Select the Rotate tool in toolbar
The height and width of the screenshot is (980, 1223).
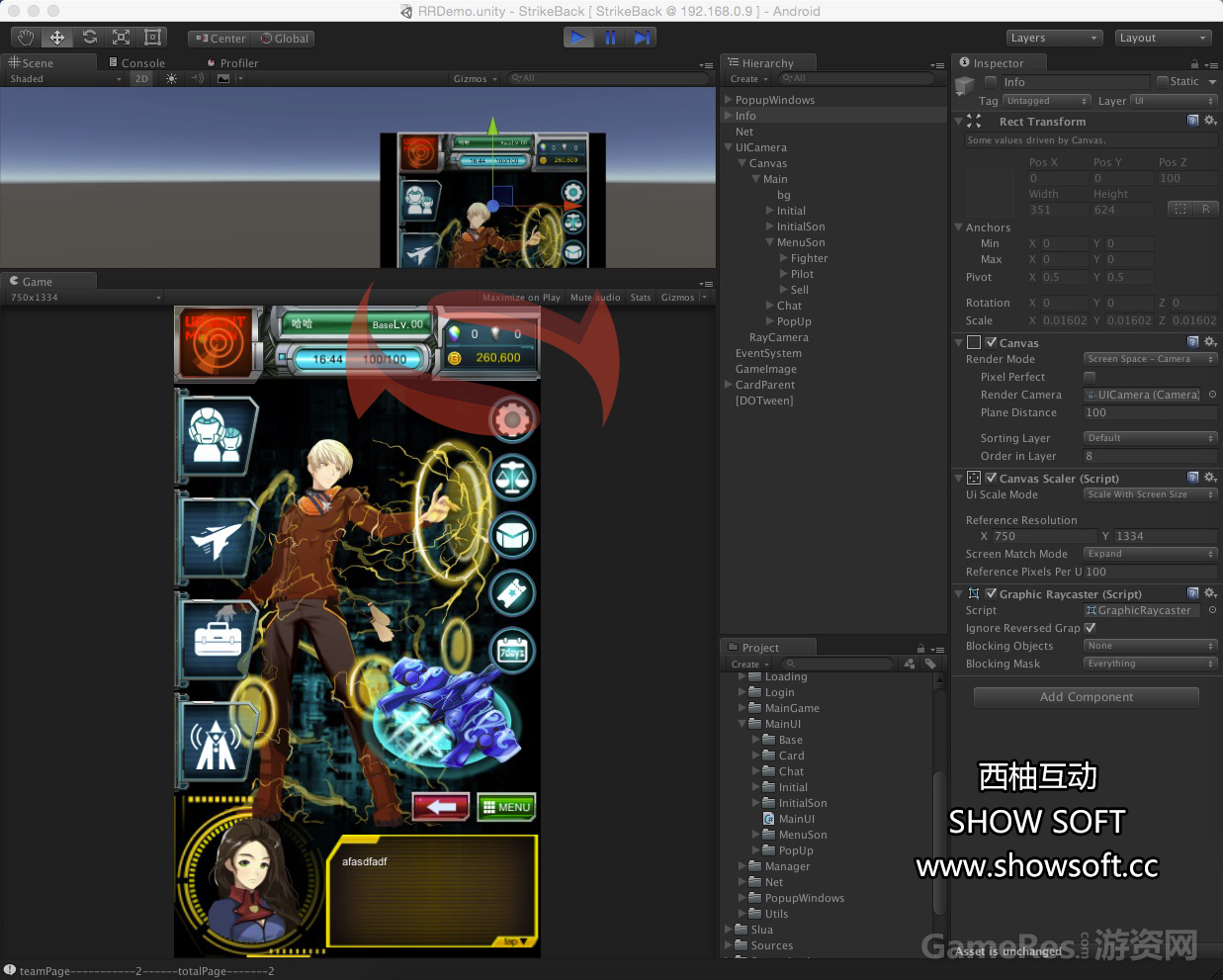coord(89,38)
